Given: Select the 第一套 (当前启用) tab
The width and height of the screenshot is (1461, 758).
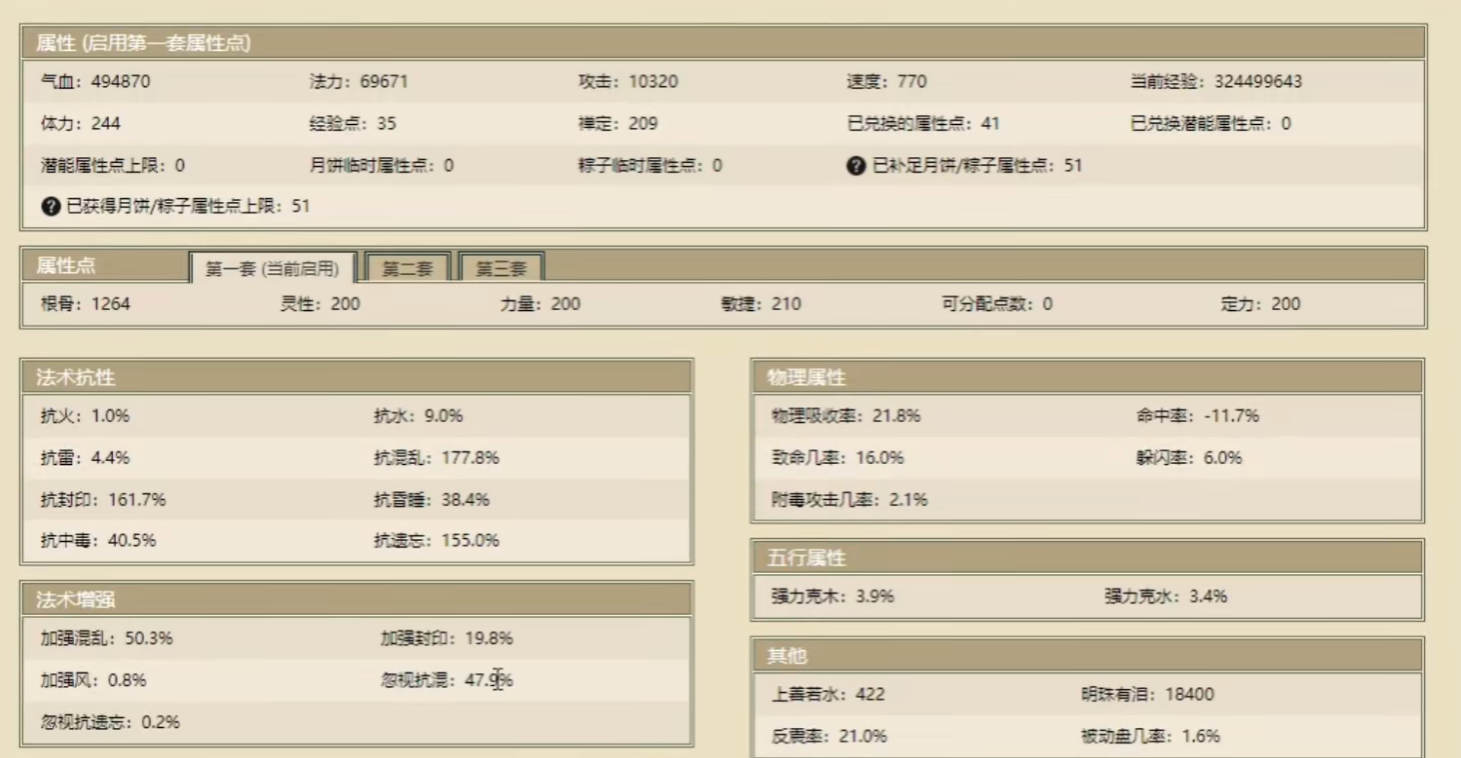Looking at the screenshot, I should coord(272,268).
